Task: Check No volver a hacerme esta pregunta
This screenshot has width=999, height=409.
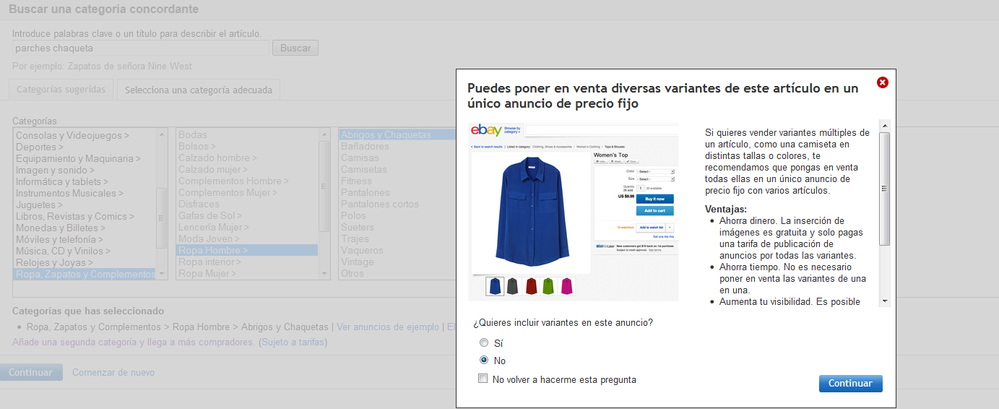Action: (485, 379)
